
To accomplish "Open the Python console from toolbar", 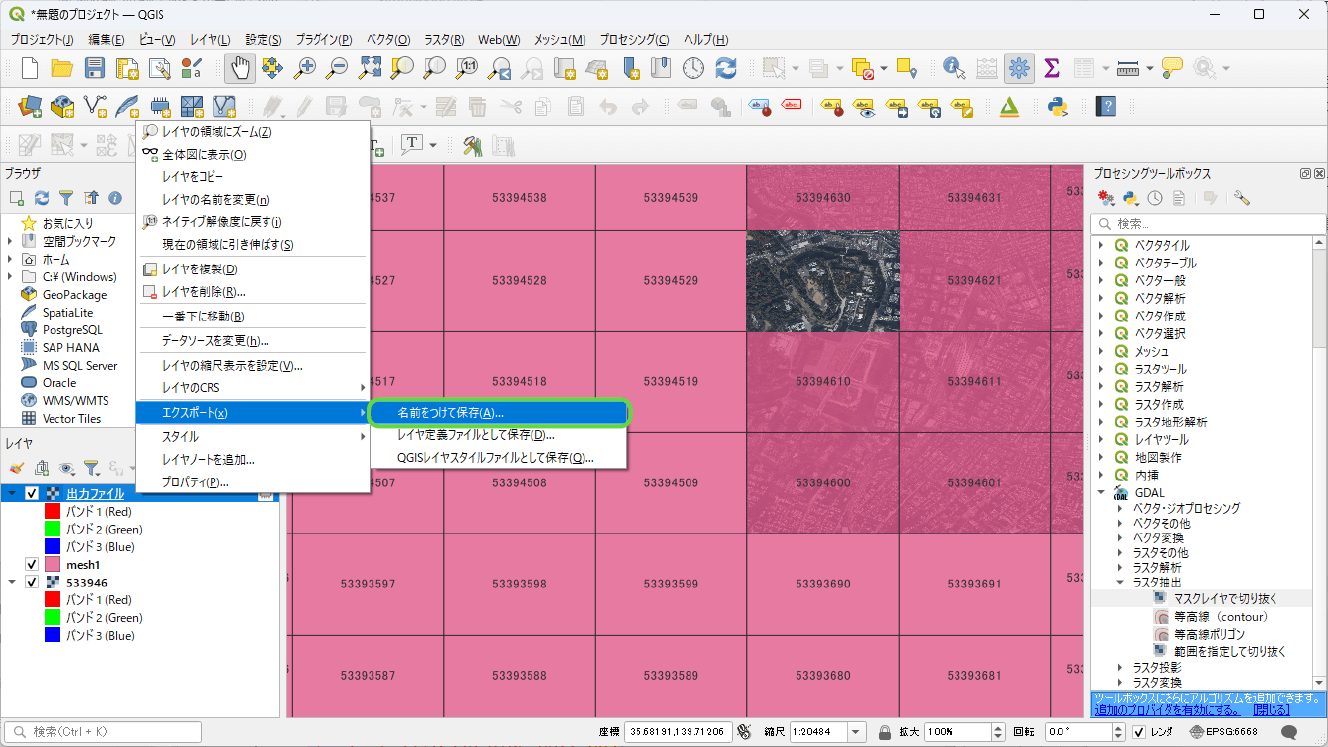I will [x=1057, y=106].
